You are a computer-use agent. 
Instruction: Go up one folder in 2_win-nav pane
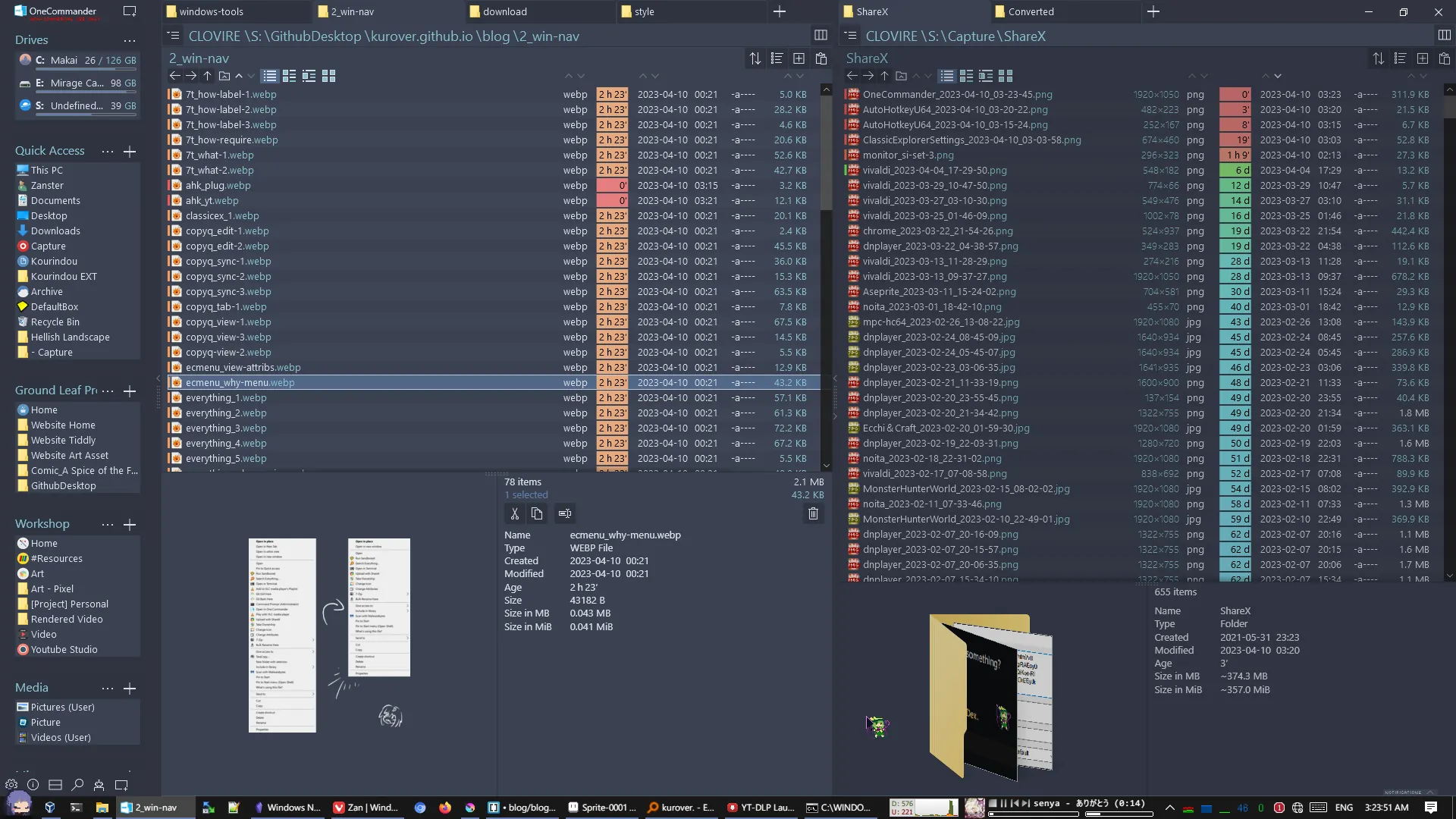click(x=207, y=76)
